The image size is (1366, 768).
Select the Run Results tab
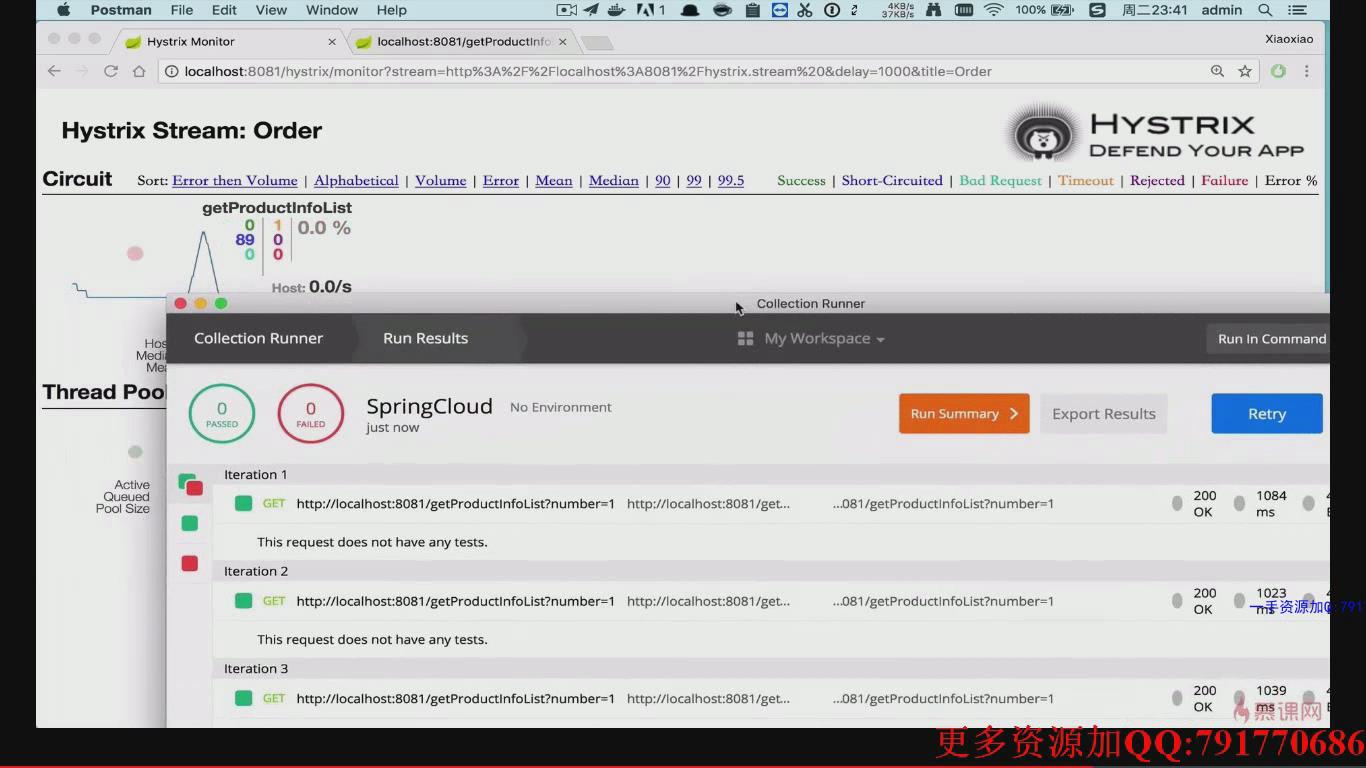[x=425, y=338]
